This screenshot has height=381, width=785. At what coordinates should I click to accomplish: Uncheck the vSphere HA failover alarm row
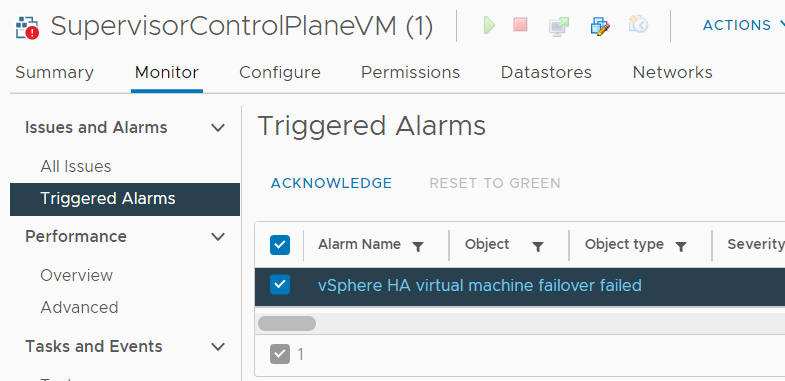(x=280, y=285)
